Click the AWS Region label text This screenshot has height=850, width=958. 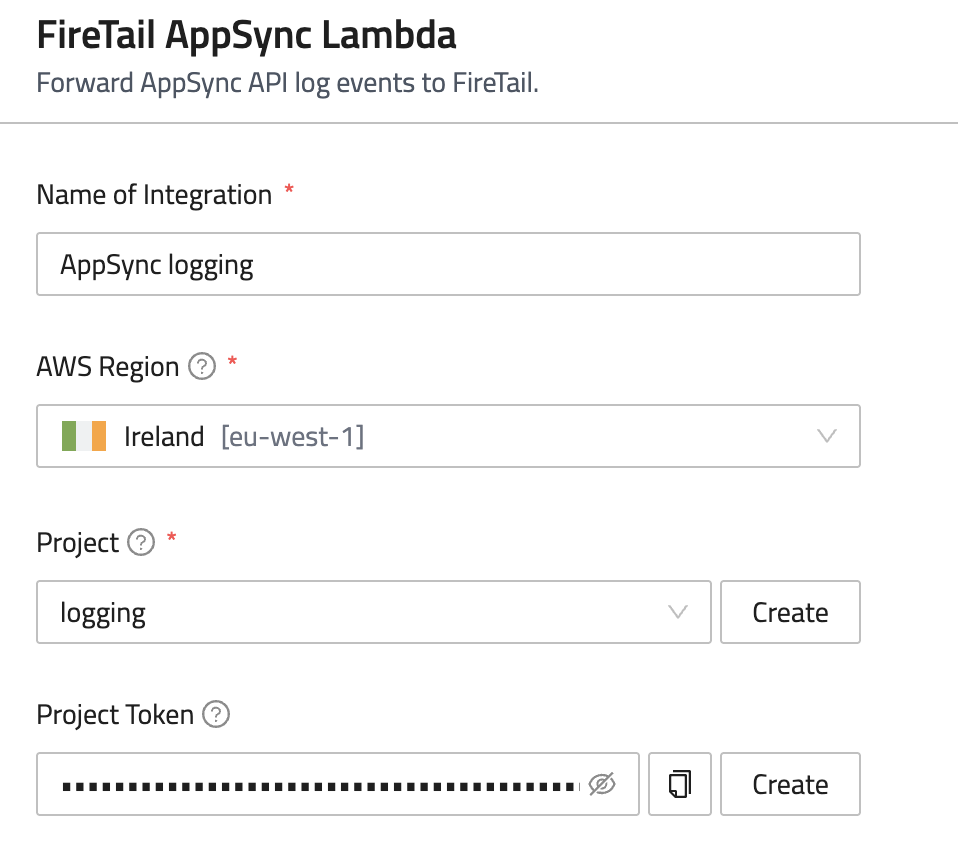pos(108,367)
